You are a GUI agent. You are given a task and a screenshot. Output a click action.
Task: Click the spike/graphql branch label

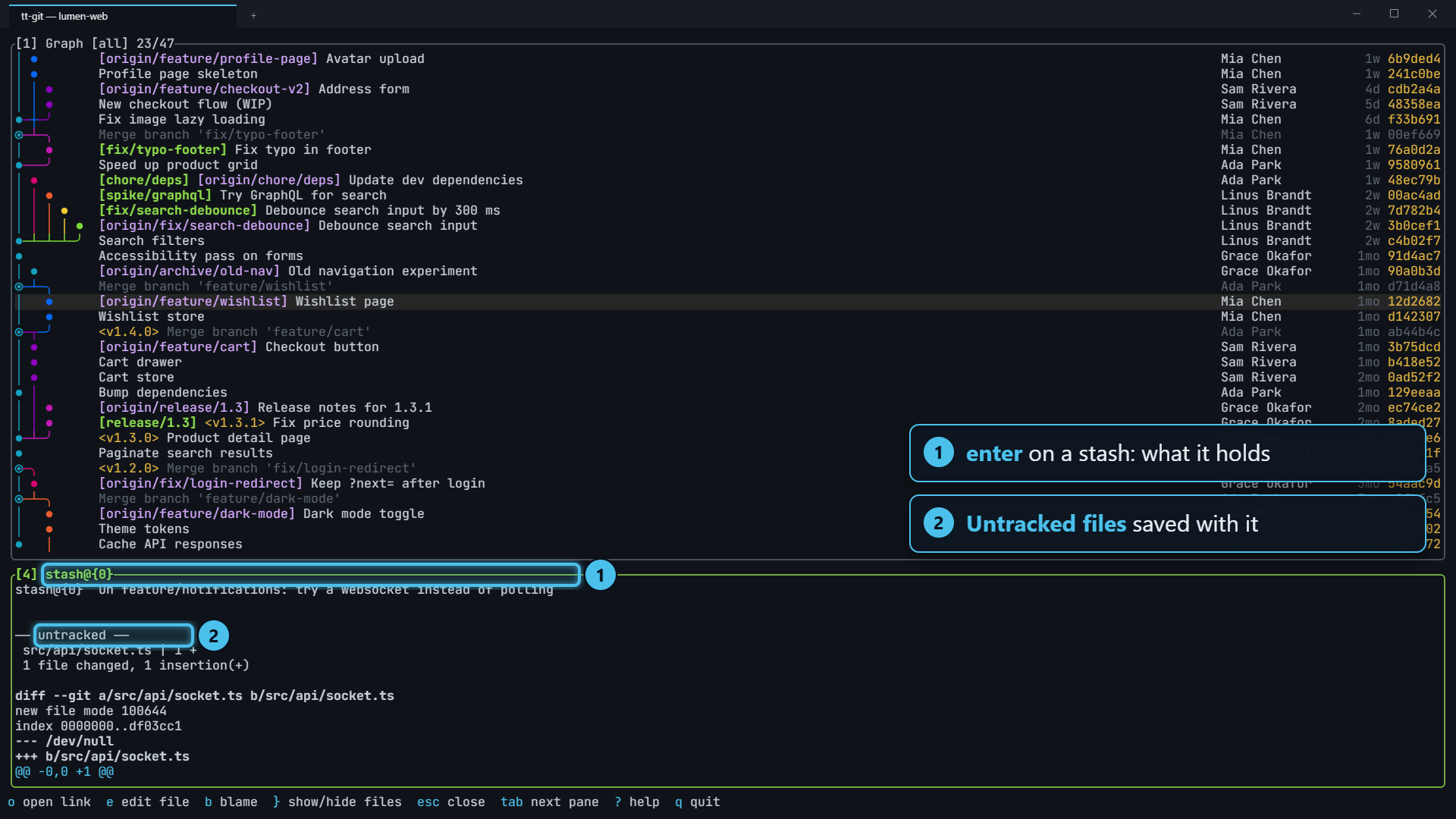coord(155,195)
